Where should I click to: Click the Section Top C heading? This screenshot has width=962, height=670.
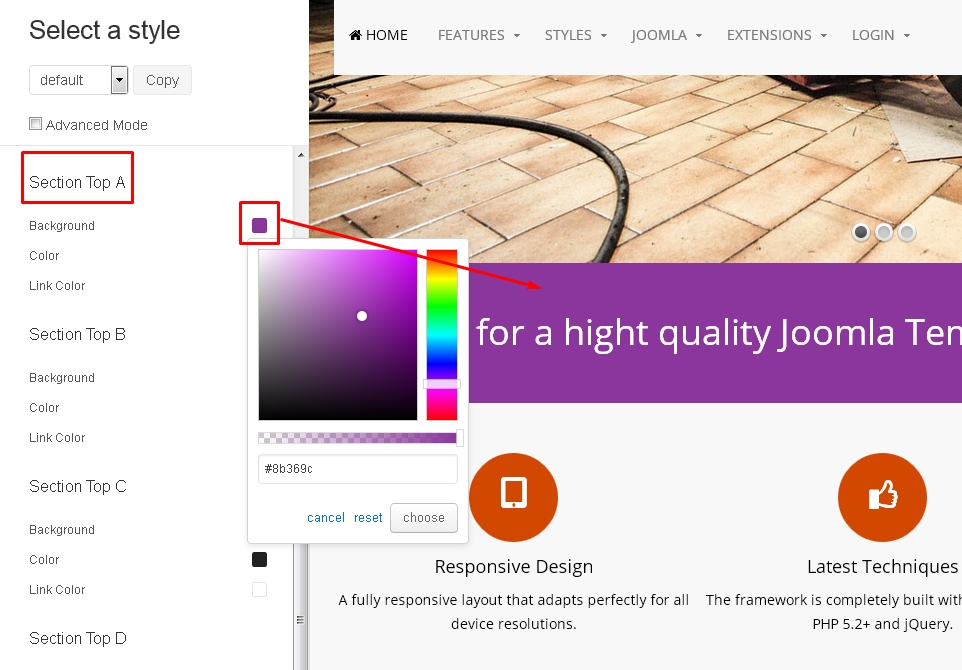click(x=78, y=487)
